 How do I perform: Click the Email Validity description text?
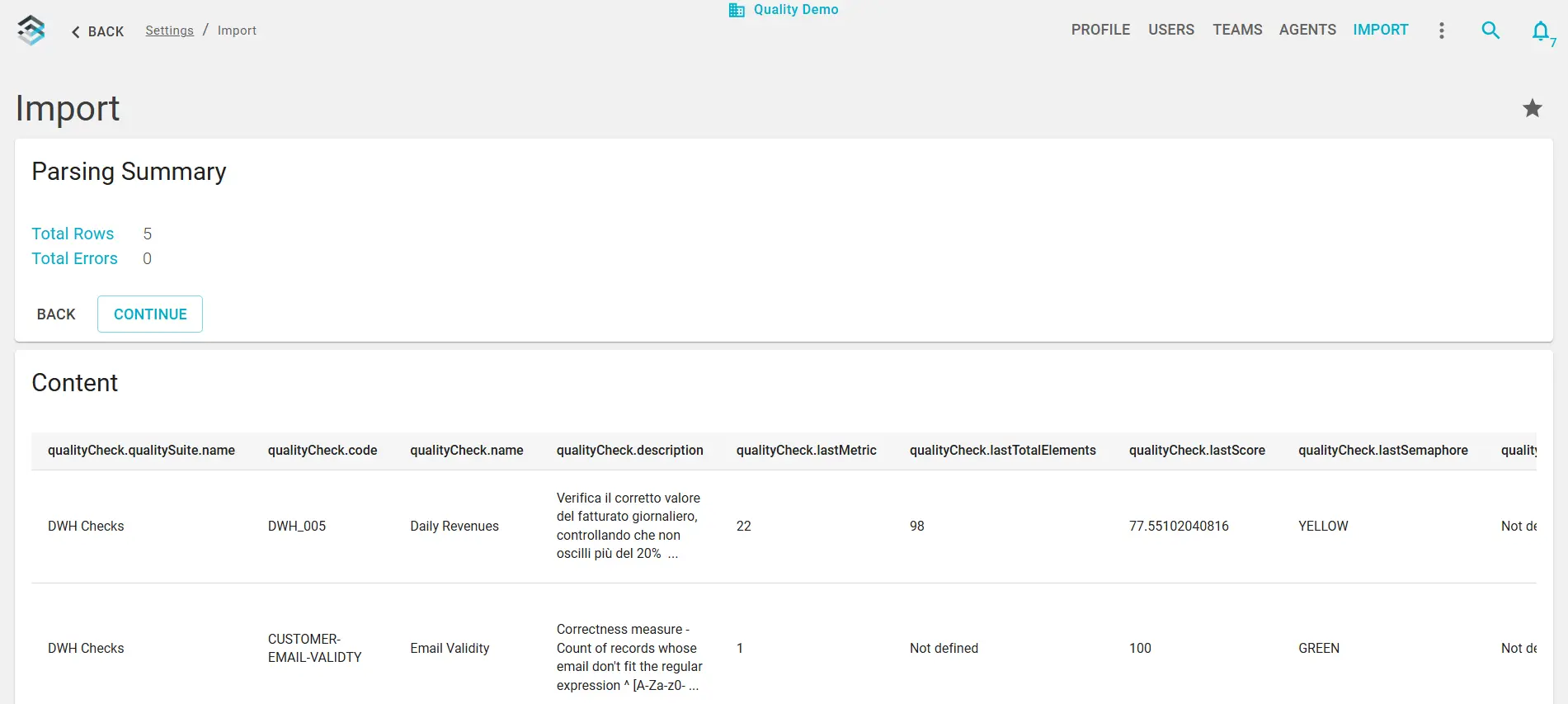click(x=629, y=657)
